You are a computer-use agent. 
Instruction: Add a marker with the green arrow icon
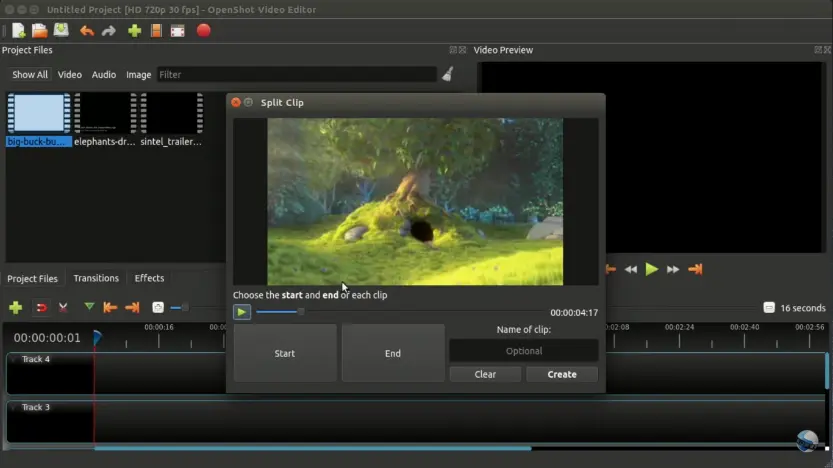[x=89, y=307]
